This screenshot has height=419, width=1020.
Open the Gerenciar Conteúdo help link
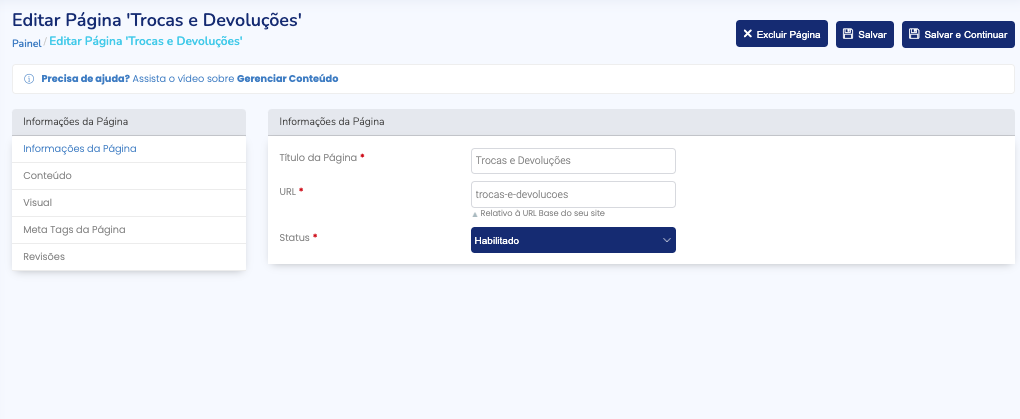pyautogui.click(x=287, y=78)
